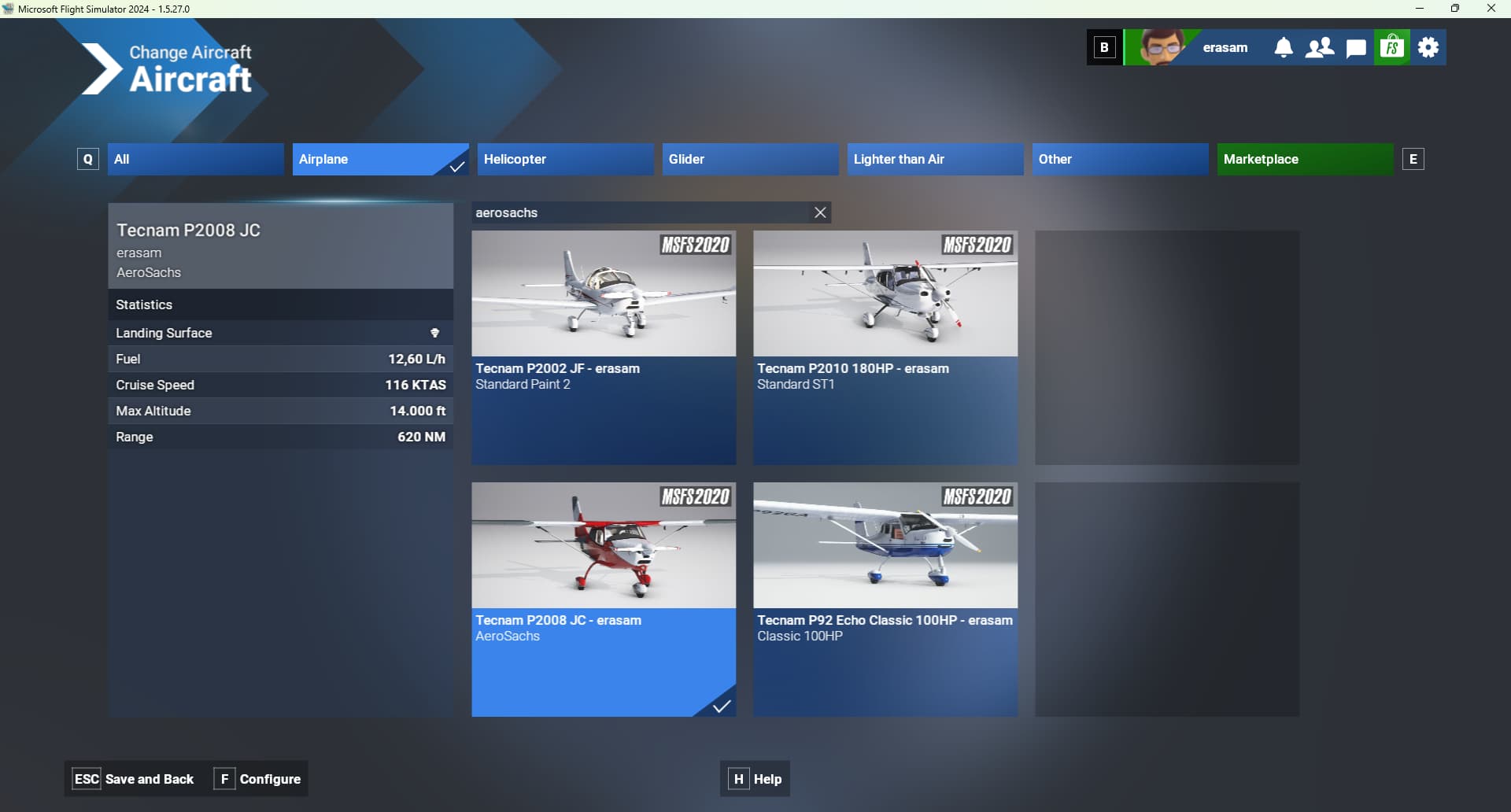Select the Other category tab

point(1120,159)
